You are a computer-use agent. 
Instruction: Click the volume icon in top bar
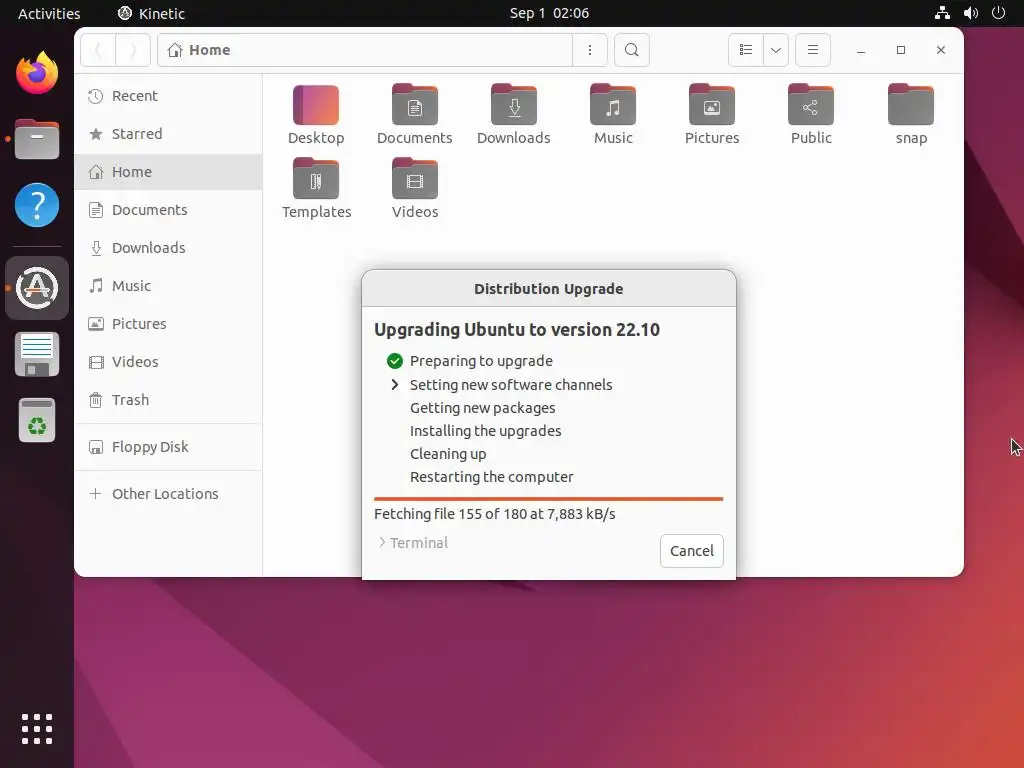(970, 13)
